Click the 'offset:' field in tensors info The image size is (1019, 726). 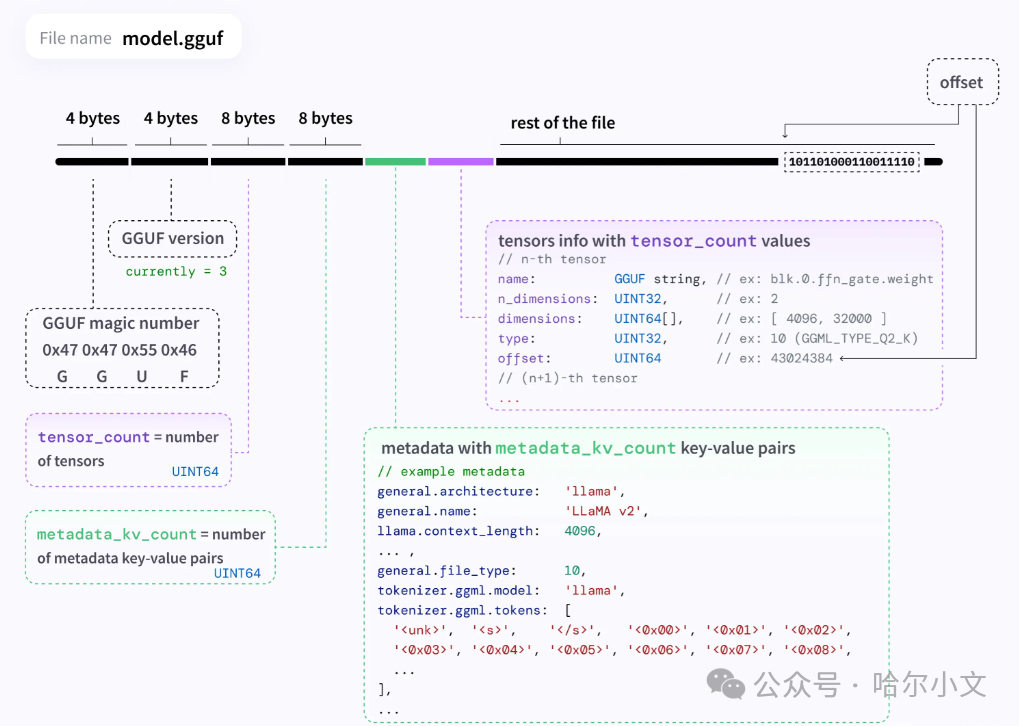coord(524,359)
